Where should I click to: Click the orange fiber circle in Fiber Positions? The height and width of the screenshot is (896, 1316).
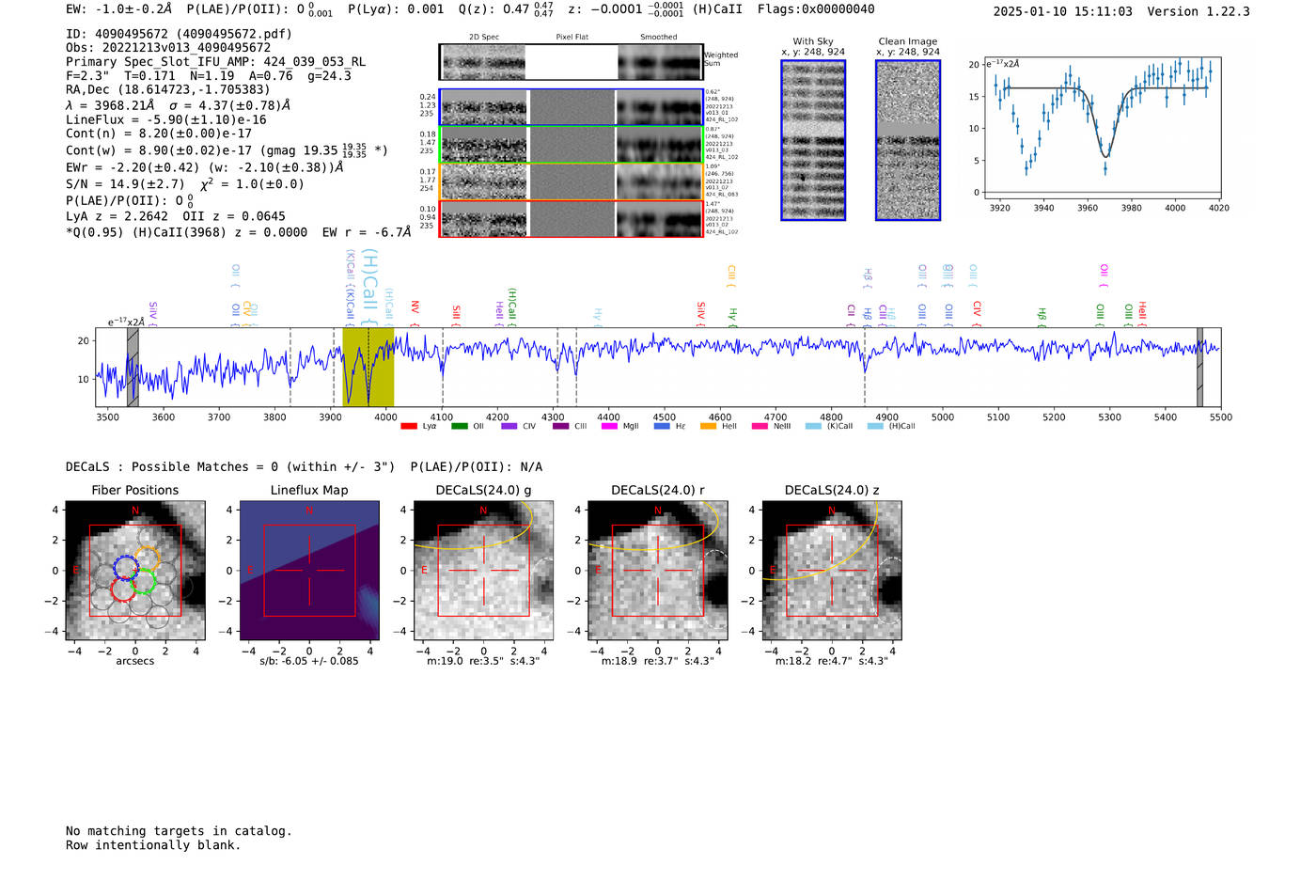click(148, 558)
